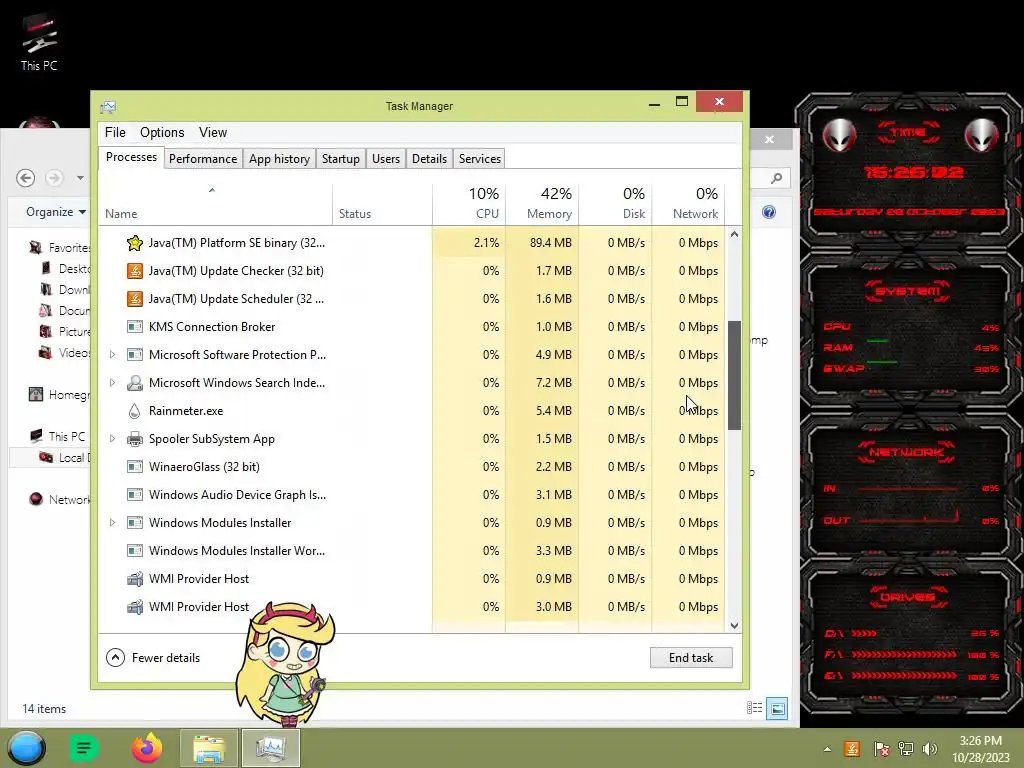Viewport: 1024px width, 768px height.
Task: Sort by the Memory column header
Action: [x=542, y=204]
